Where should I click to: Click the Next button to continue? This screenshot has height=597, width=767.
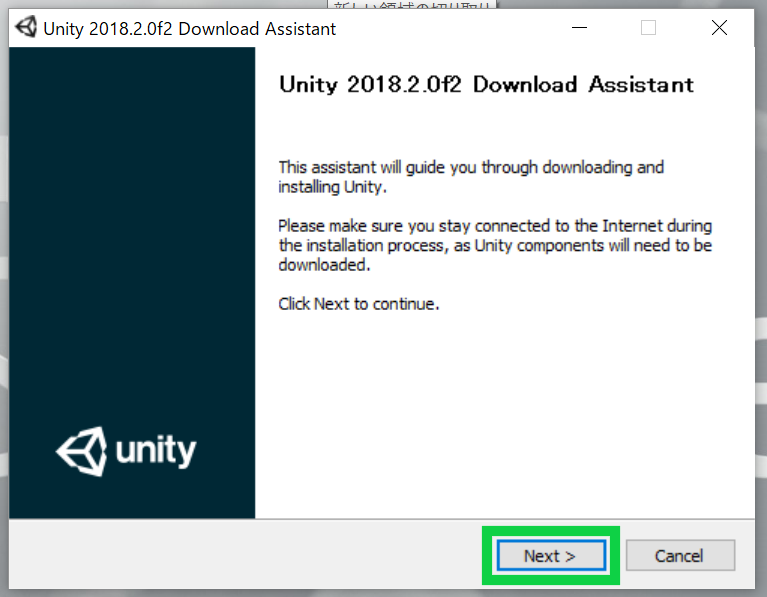tap(550, 556)
